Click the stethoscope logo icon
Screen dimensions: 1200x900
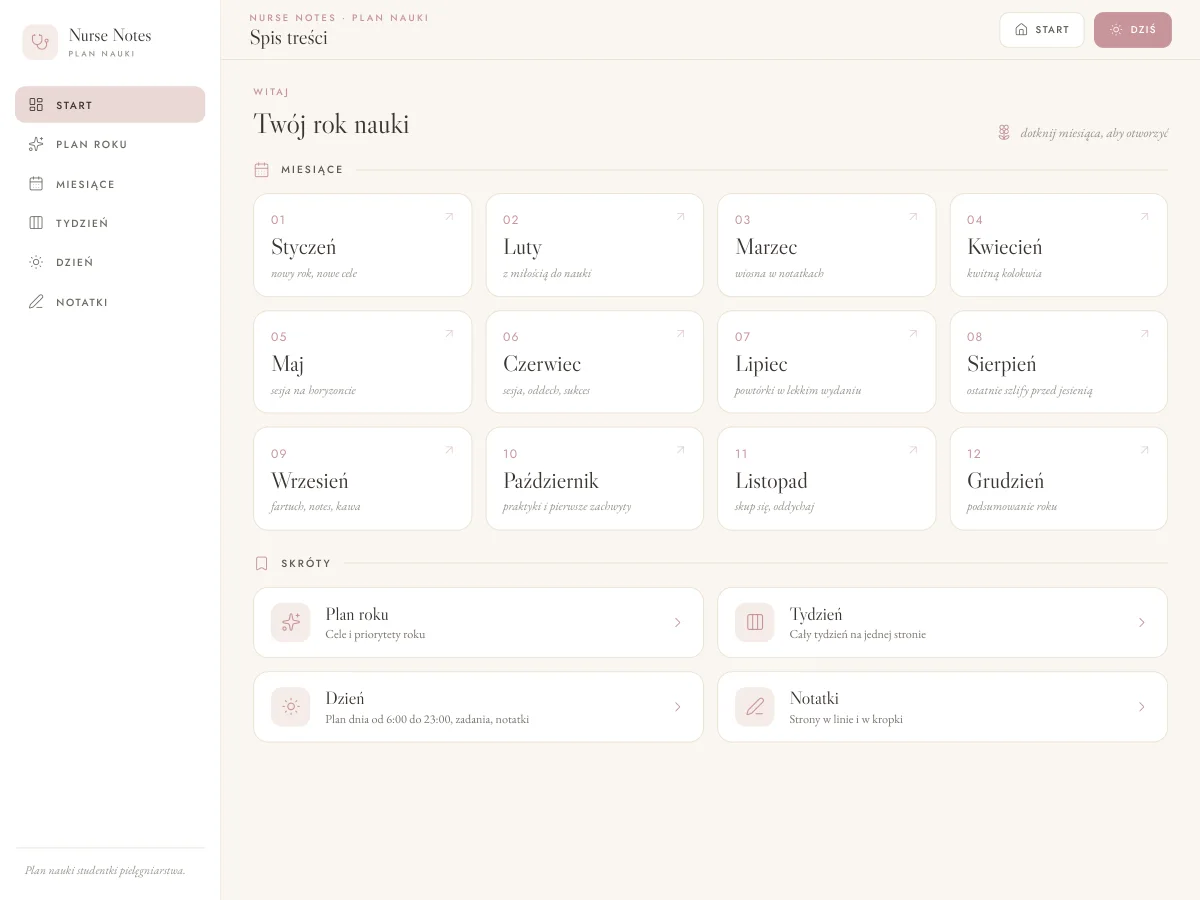tap(40, 42)
